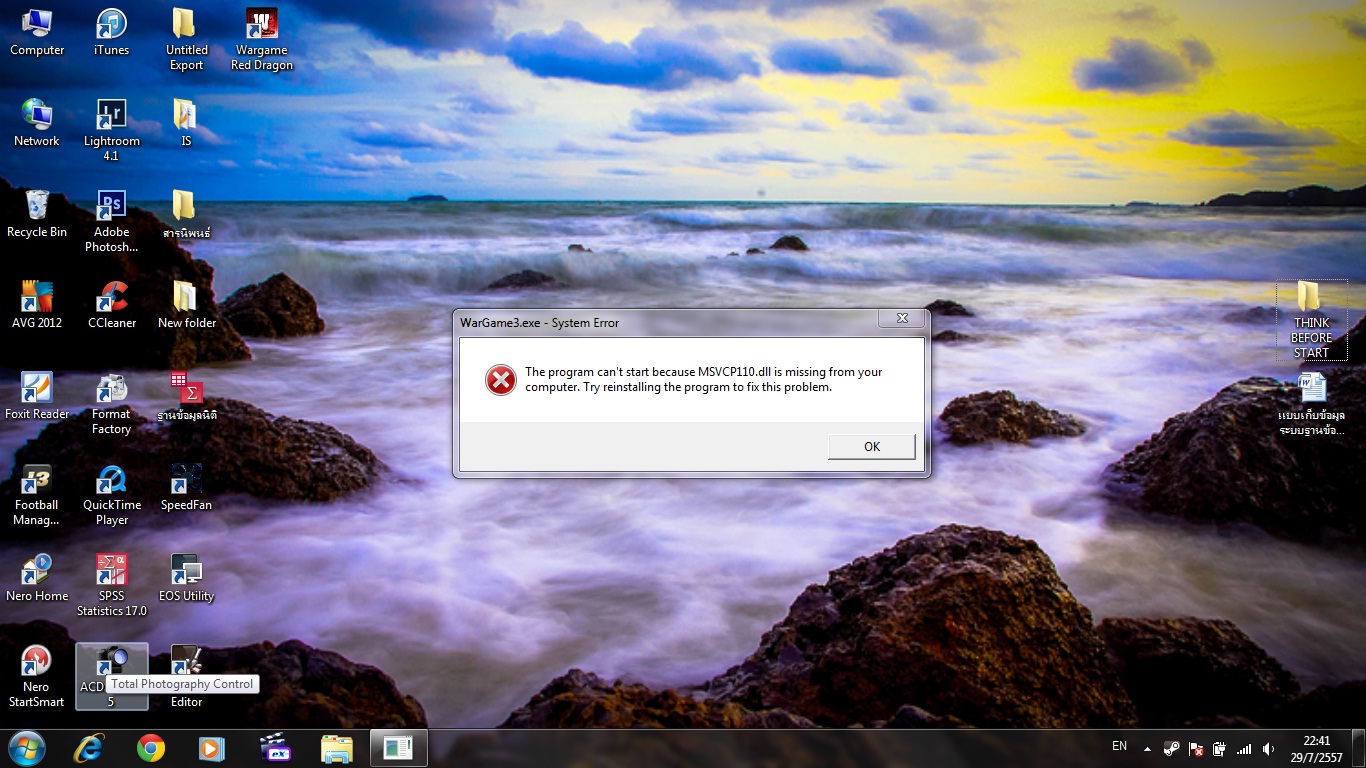
Task: Select the Football Manager desktop icon
Action: (x=37, y=482)
